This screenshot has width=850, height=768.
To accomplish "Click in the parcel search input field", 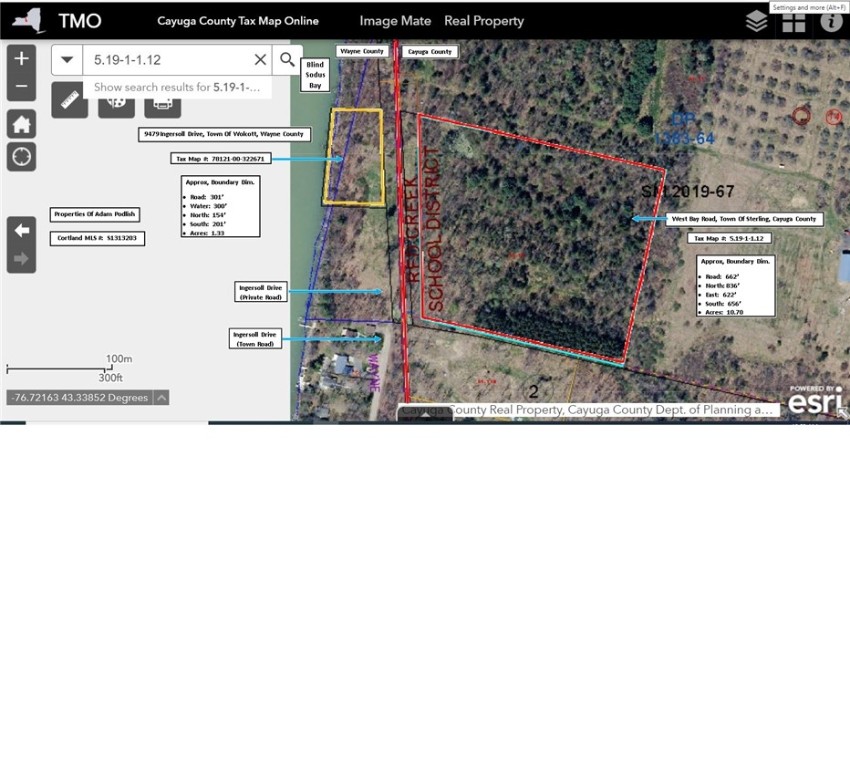I will click(x=165, y=60).
